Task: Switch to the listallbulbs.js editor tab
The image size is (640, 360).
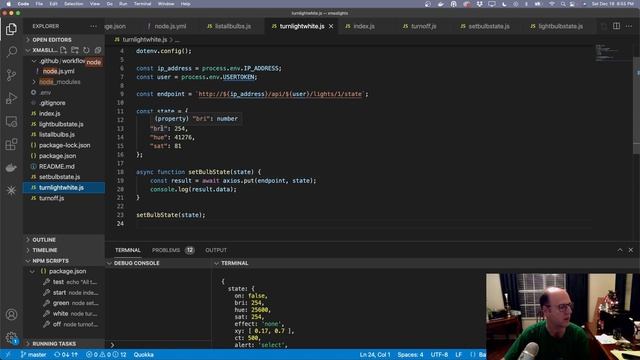Action: (232, 26)
